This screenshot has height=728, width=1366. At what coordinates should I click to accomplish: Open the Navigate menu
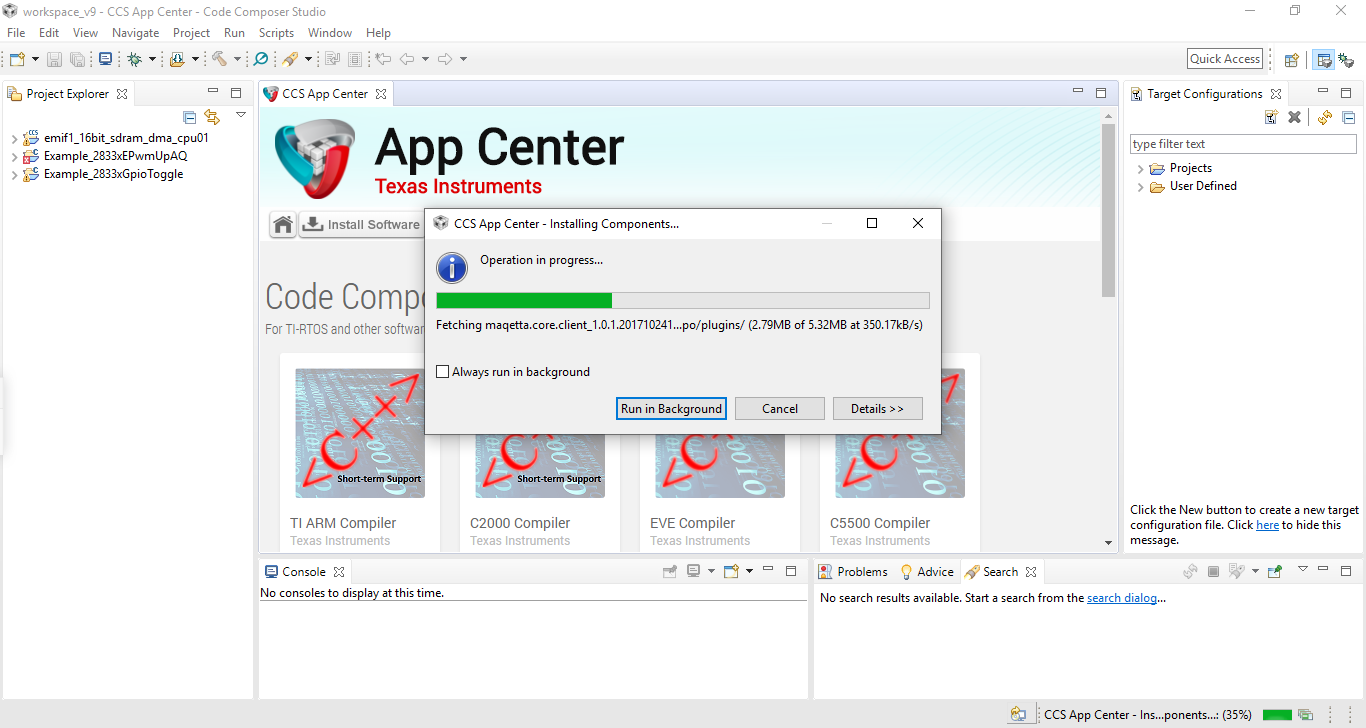click(135, 33)
